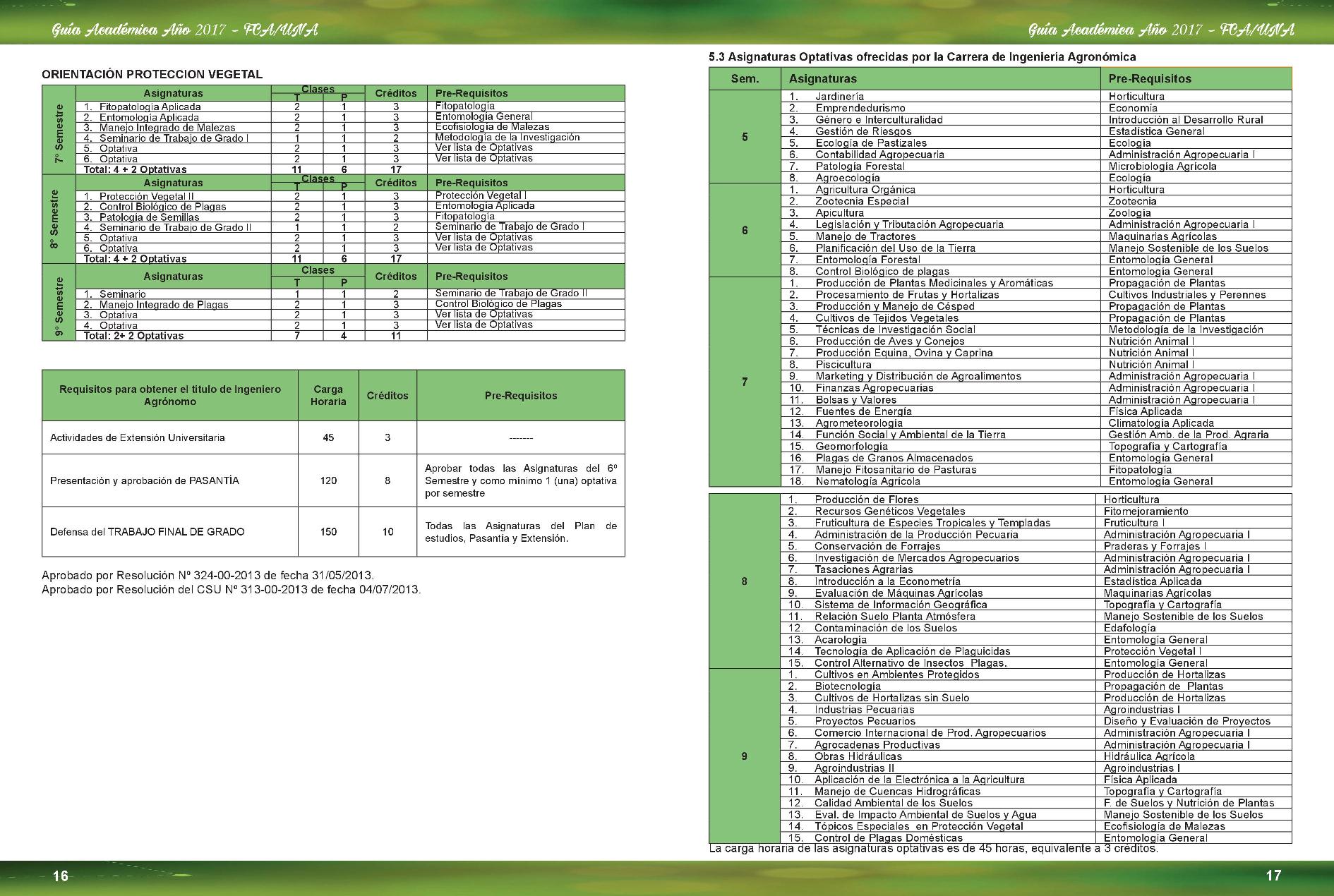
Task: Click the 'Sem.' column header
Action: (745, 78)
